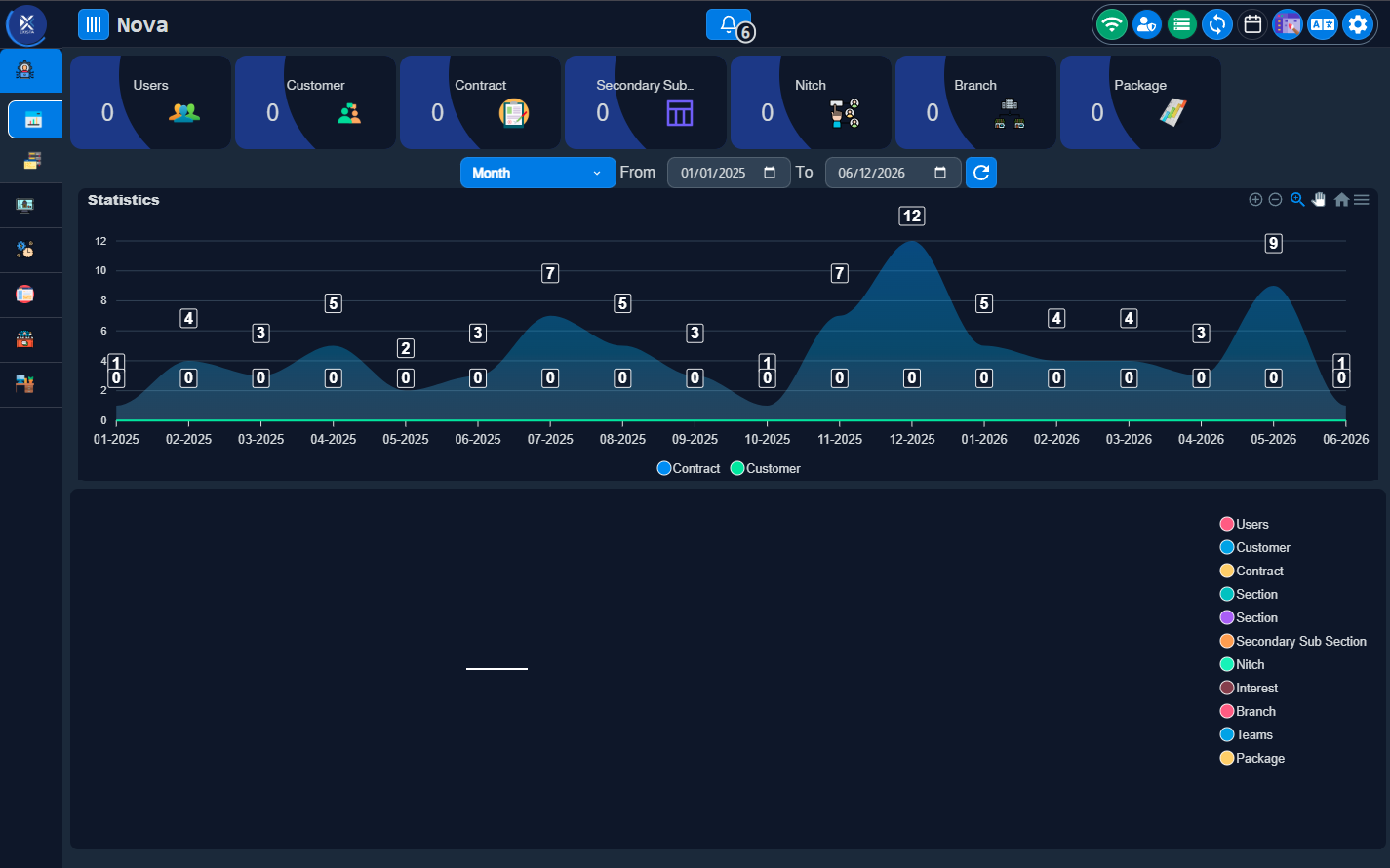This screenshot has height=868, width=1390.
Task: Open the gear and clock sidebar icon
Action: coord(25,250)
